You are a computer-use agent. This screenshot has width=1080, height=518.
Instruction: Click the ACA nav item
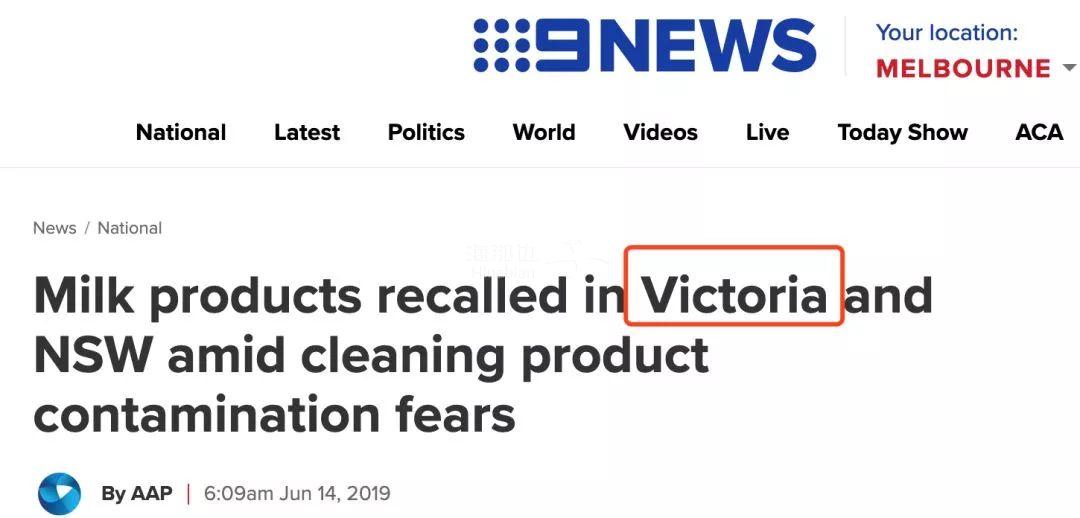pos(1039,132)
